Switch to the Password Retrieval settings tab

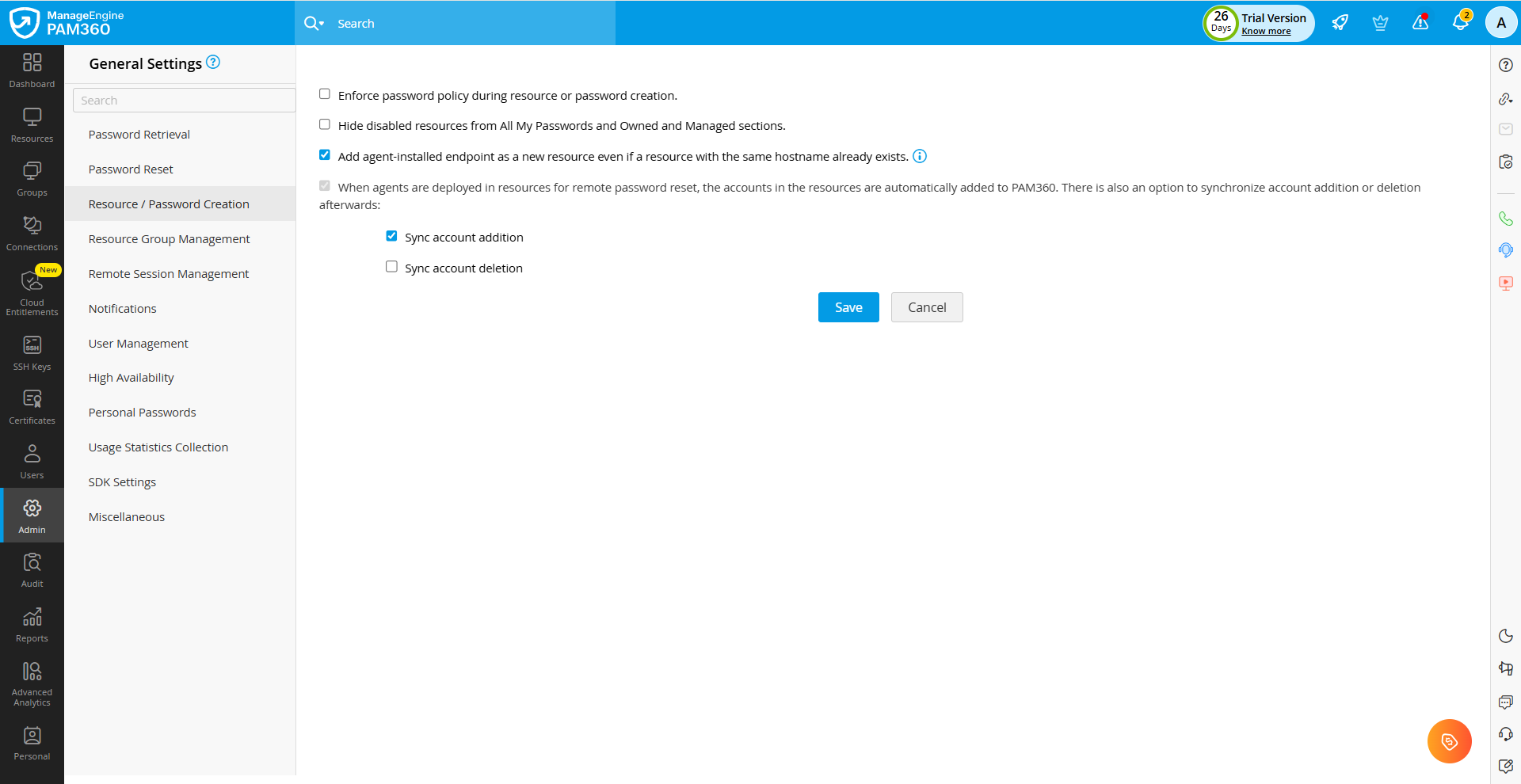[139, 134]
